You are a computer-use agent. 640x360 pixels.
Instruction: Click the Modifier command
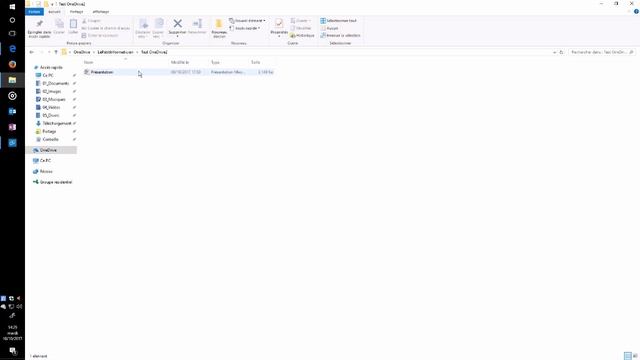pyautogui.click(x=301, y=28)
